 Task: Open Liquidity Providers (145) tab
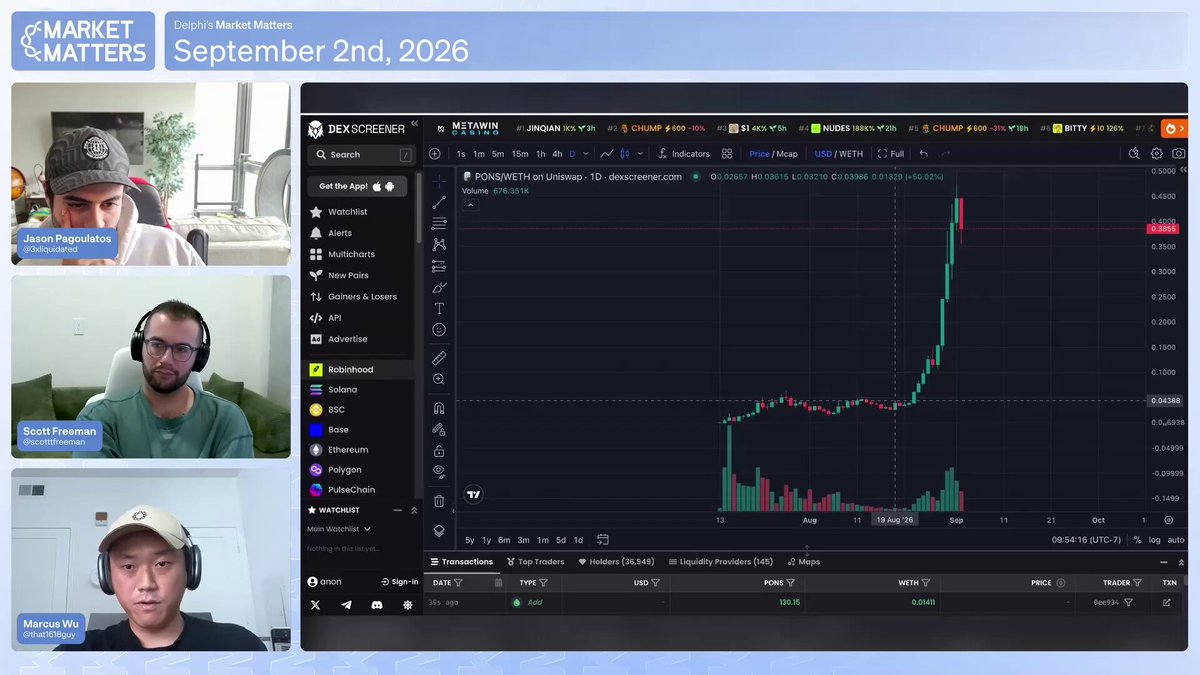pos(720,562)
